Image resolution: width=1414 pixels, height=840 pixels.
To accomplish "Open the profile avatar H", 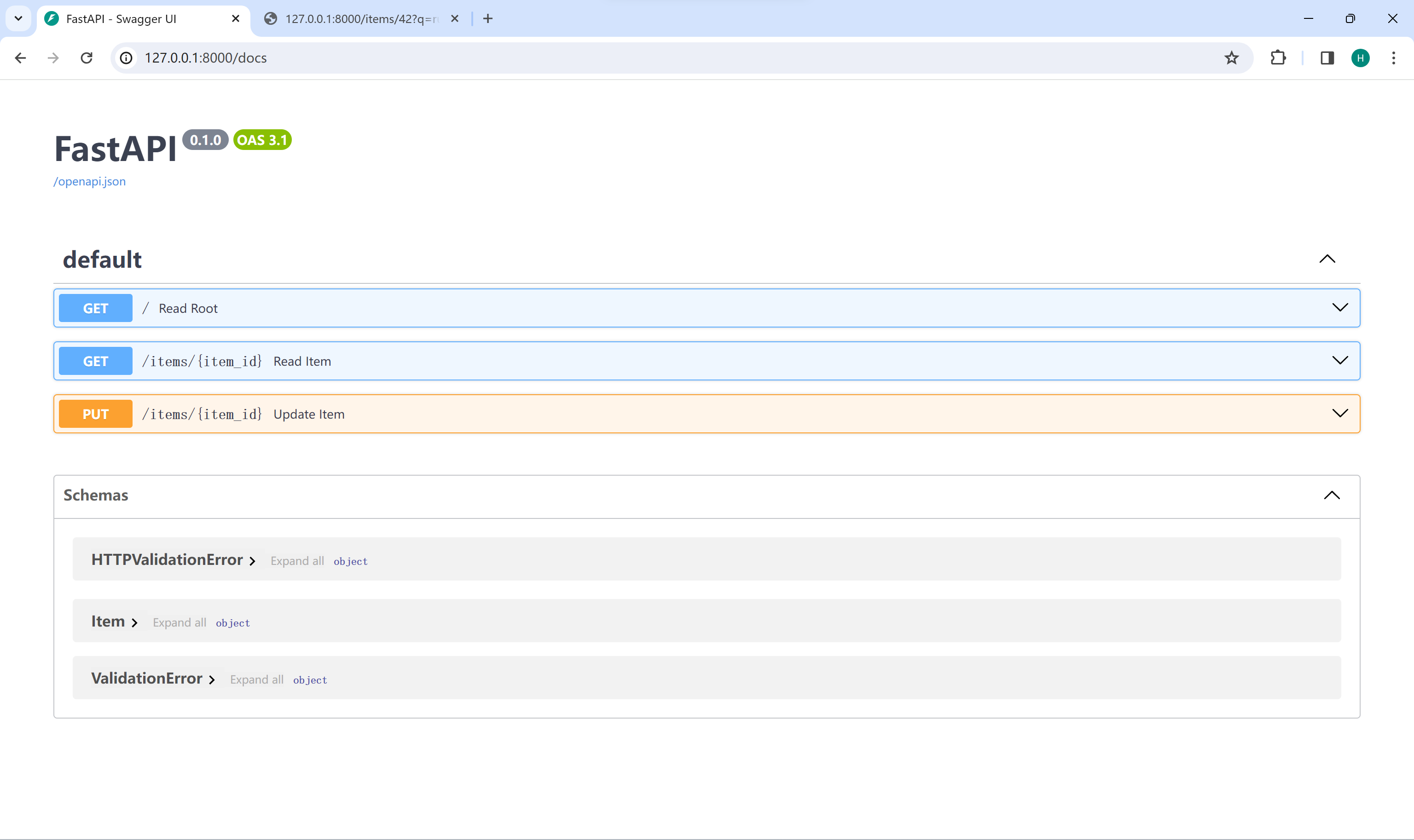I will coord(1360,58).
